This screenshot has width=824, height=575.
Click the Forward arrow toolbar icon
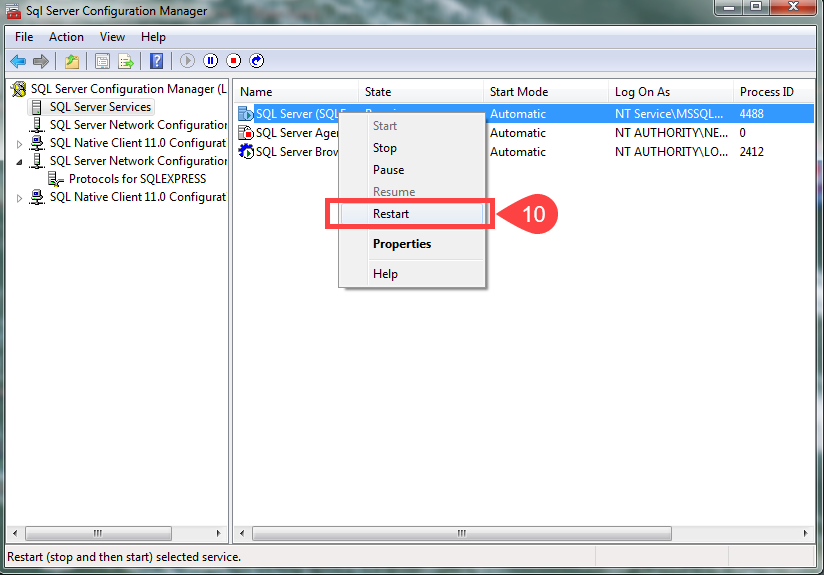pyautogui.click(x=41, y=61)
